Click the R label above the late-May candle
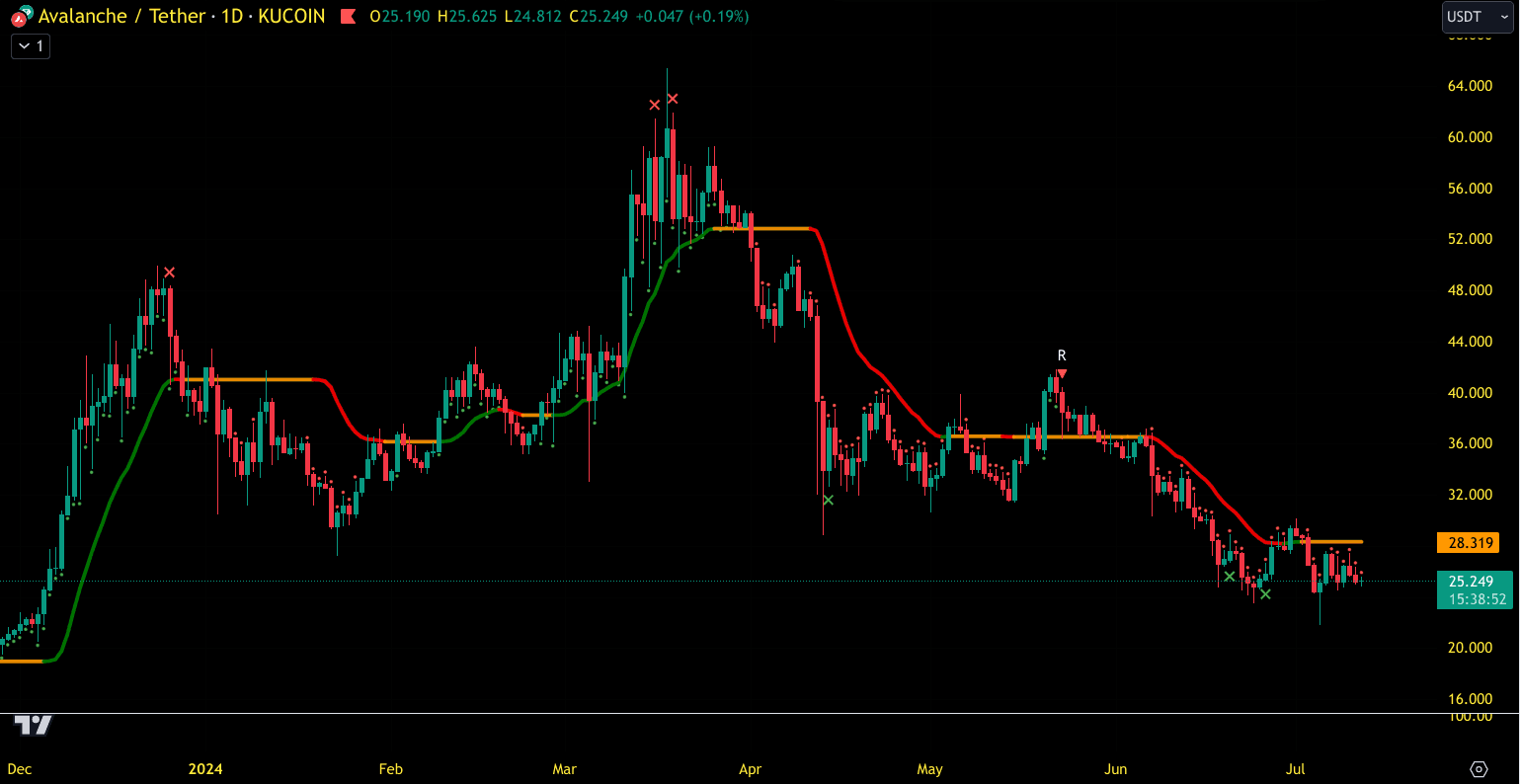This screenshot has height=784, width=1520. point(1062,355)
